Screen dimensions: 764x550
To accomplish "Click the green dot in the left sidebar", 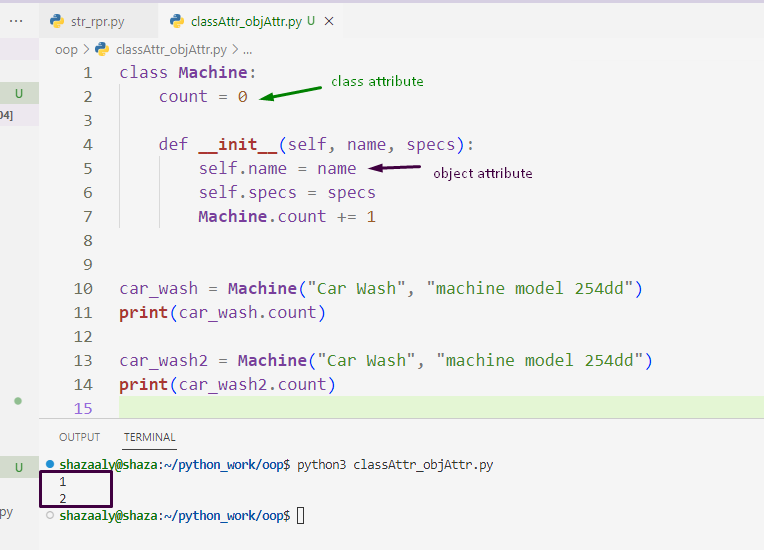I will (18, 401).
